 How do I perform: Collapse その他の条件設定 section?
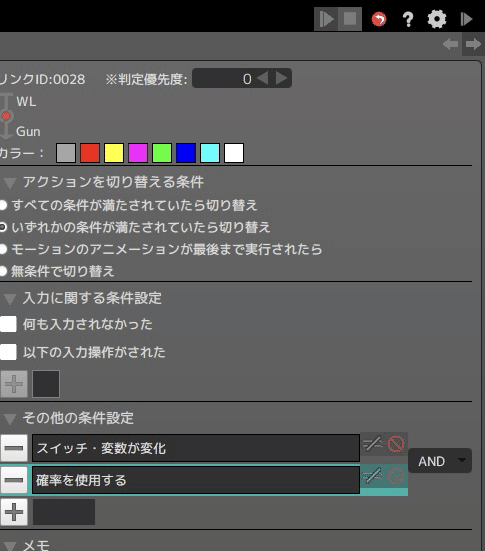pyautogui.click(x=9, y=419)
